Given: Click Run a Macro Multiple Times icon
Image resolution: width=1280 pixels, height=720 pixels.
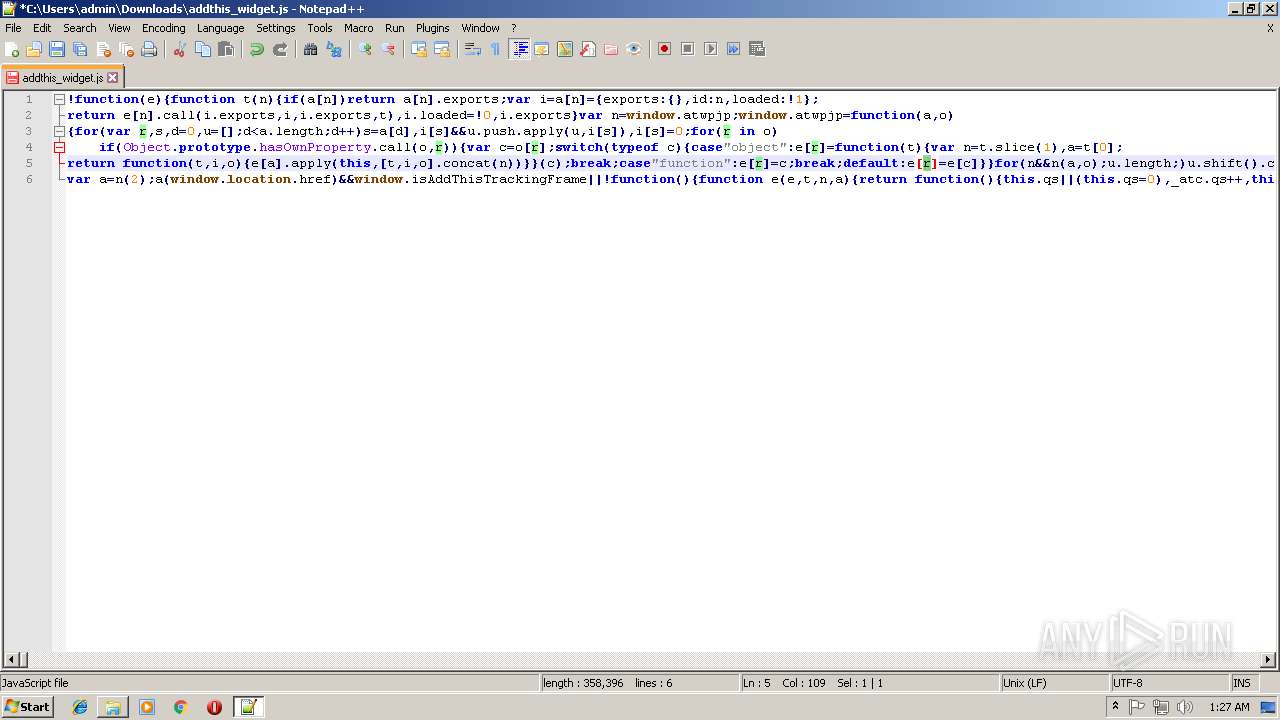Looking at the screenshot, I should pyautogui.click(x=733, y=49).
